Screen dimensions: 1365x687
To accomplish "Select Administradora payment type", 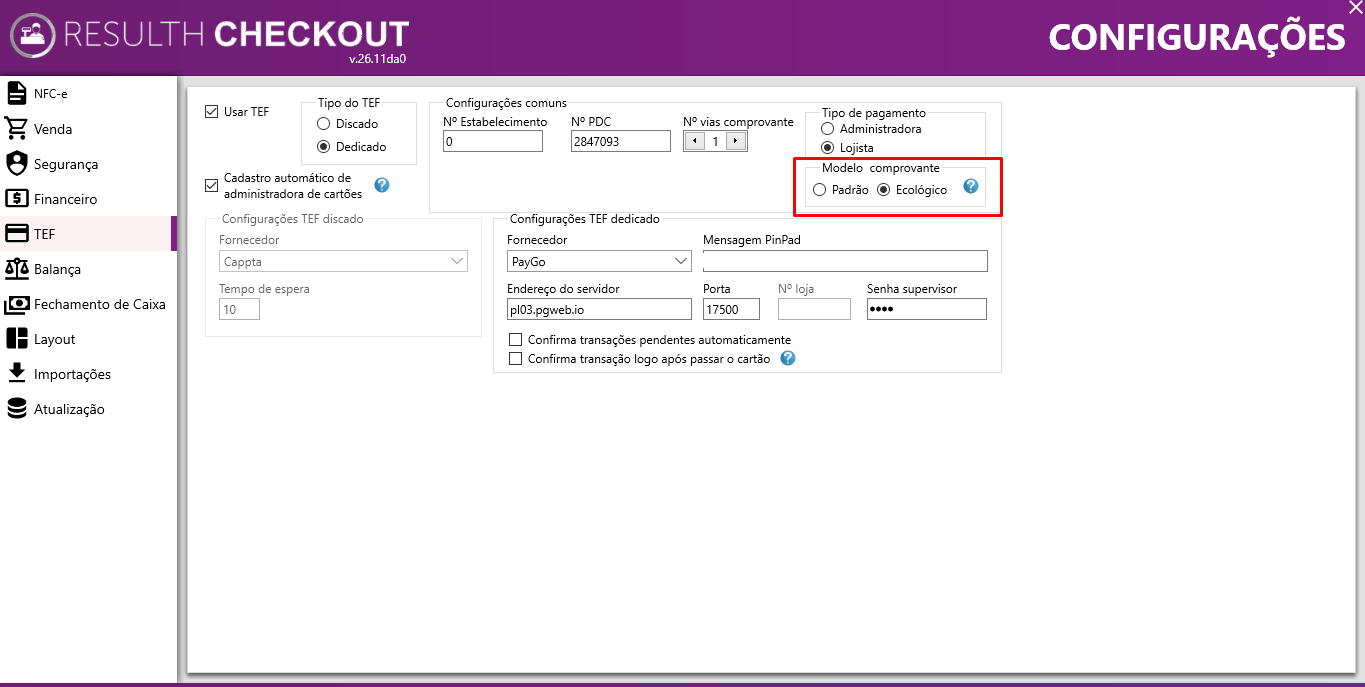I will click(827, 129).
